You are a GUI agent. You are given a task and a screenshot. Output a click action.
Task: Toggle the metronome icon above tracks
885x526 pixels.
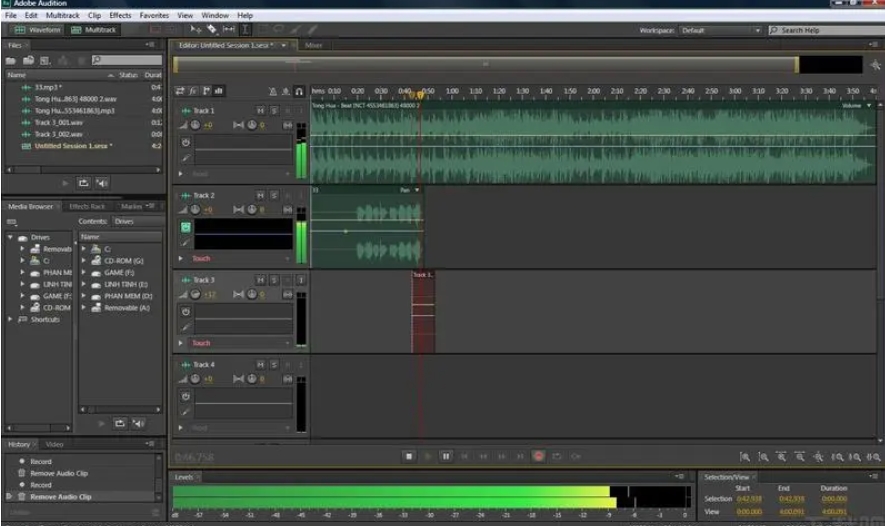point(273,91)
